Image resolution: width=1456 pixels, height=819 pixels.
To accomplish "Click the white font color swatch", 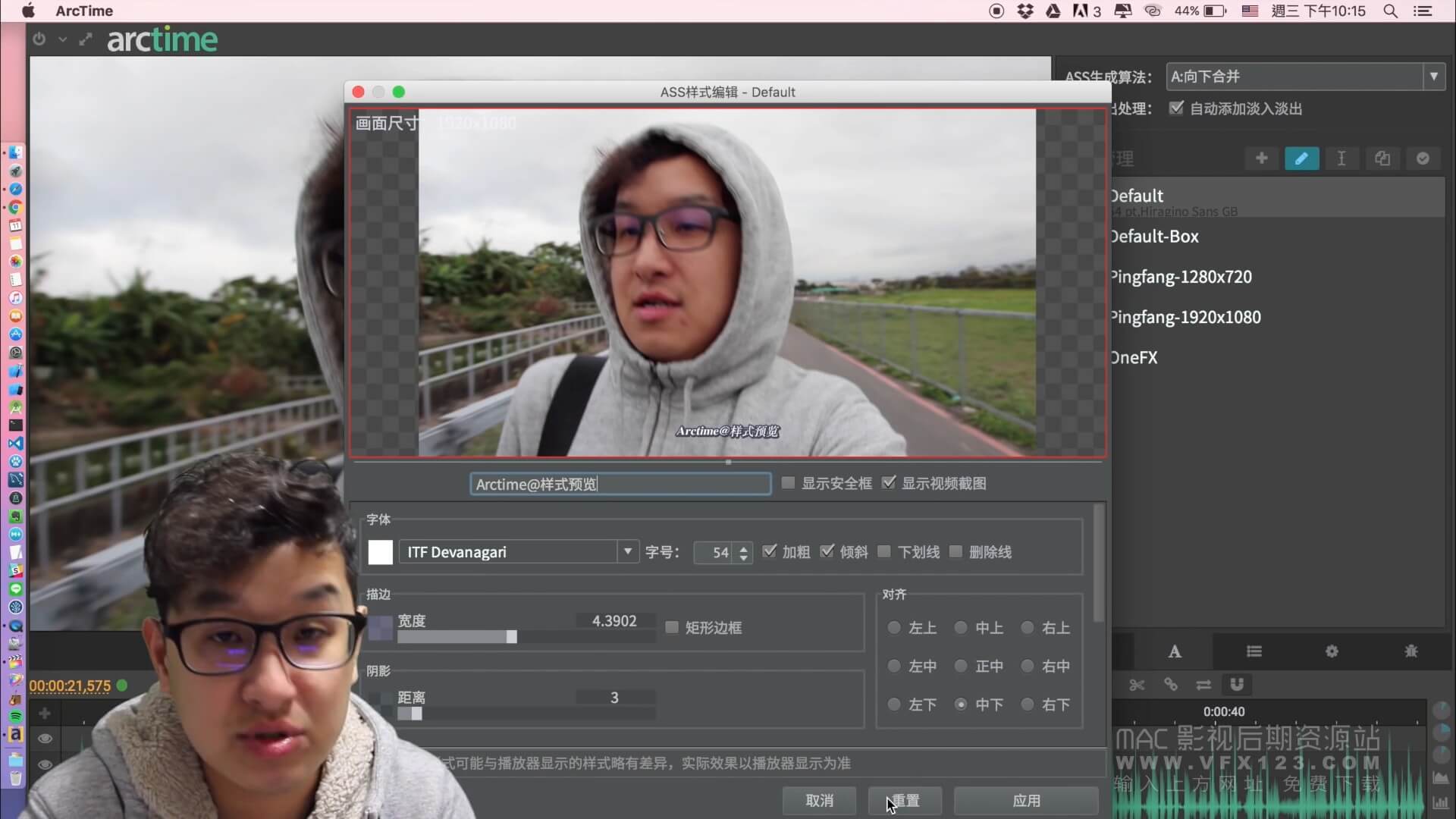I will coord(381,552).
